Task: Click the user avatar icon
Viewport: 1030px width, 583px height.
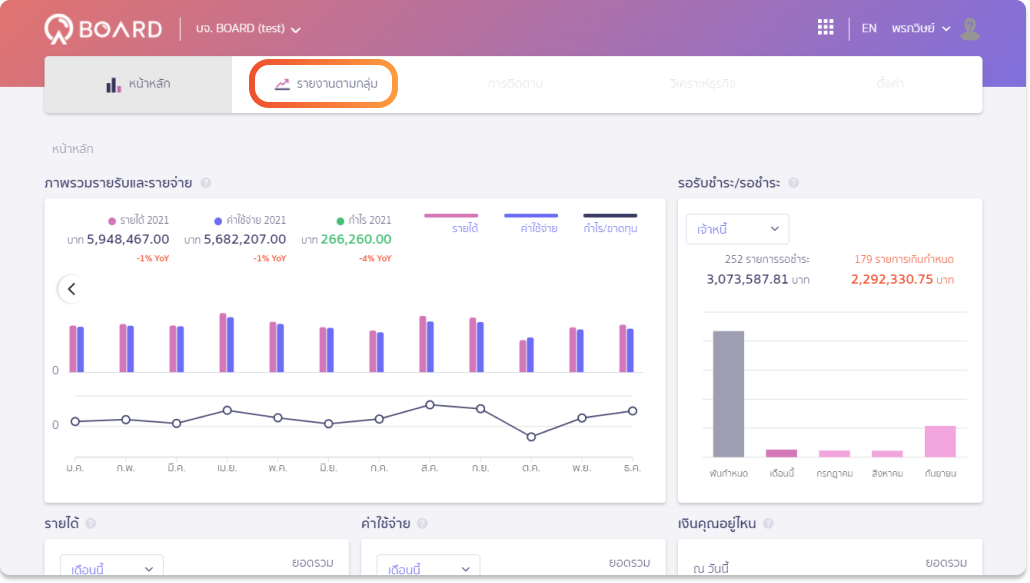Action: click(970, 29)
